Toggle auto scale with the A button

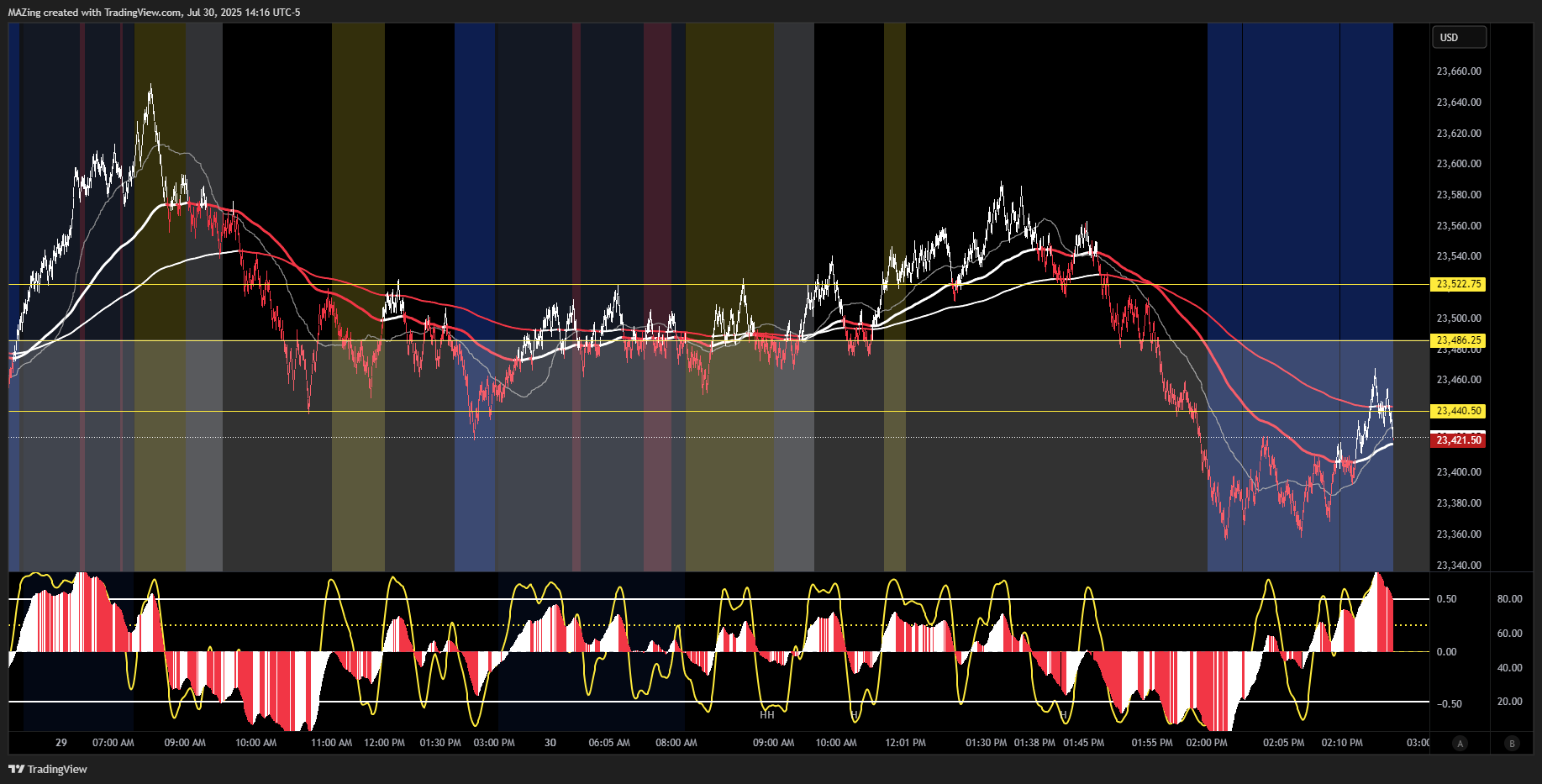coord(1460,743)
